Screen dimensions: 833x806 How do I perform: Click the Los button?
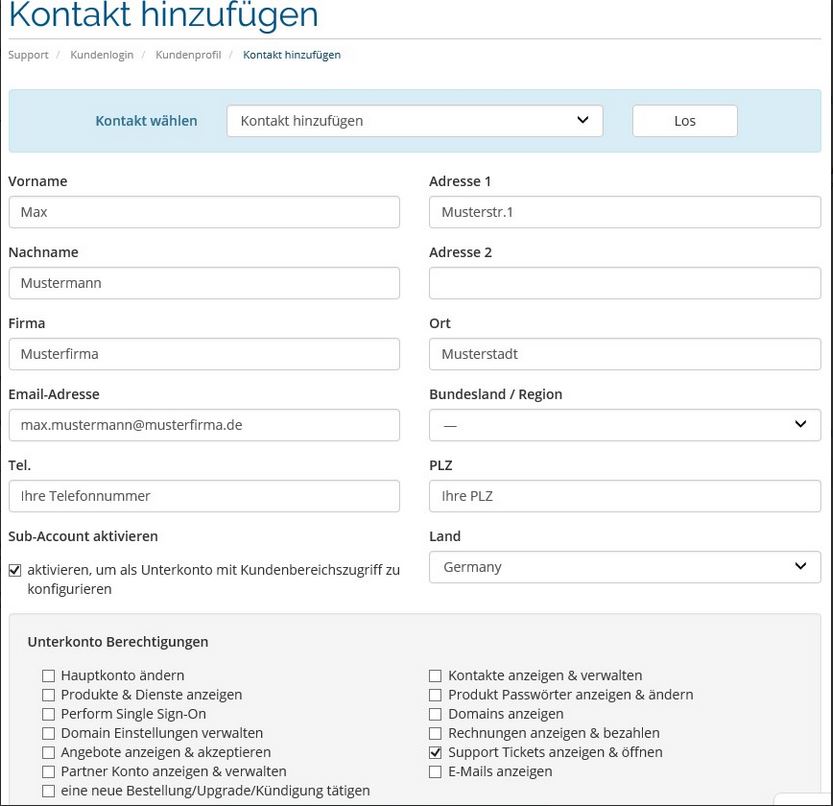coord(684,121)
